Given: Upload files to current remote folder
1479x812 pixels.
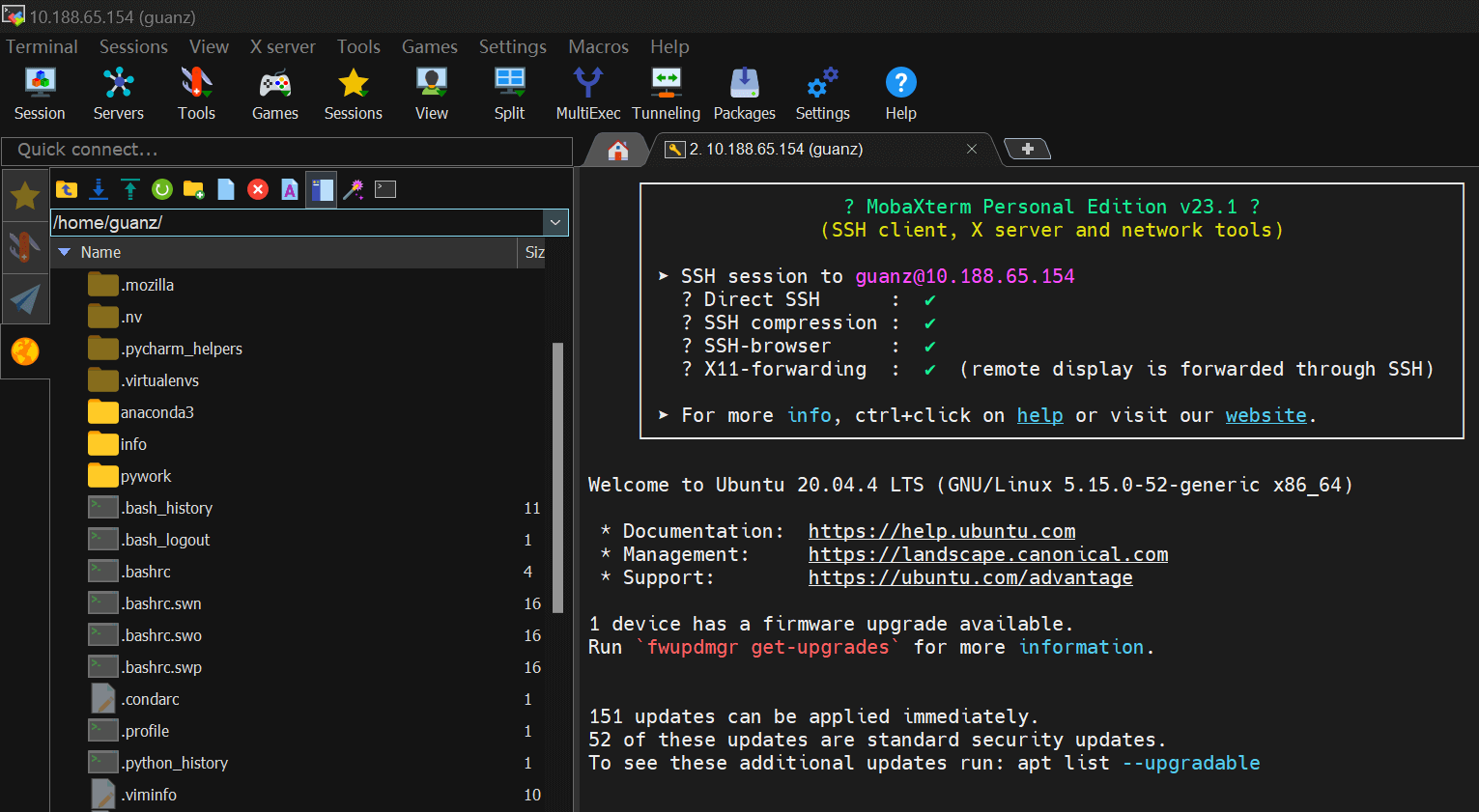Looking at the screenshot, I should (x=130, y=189).
